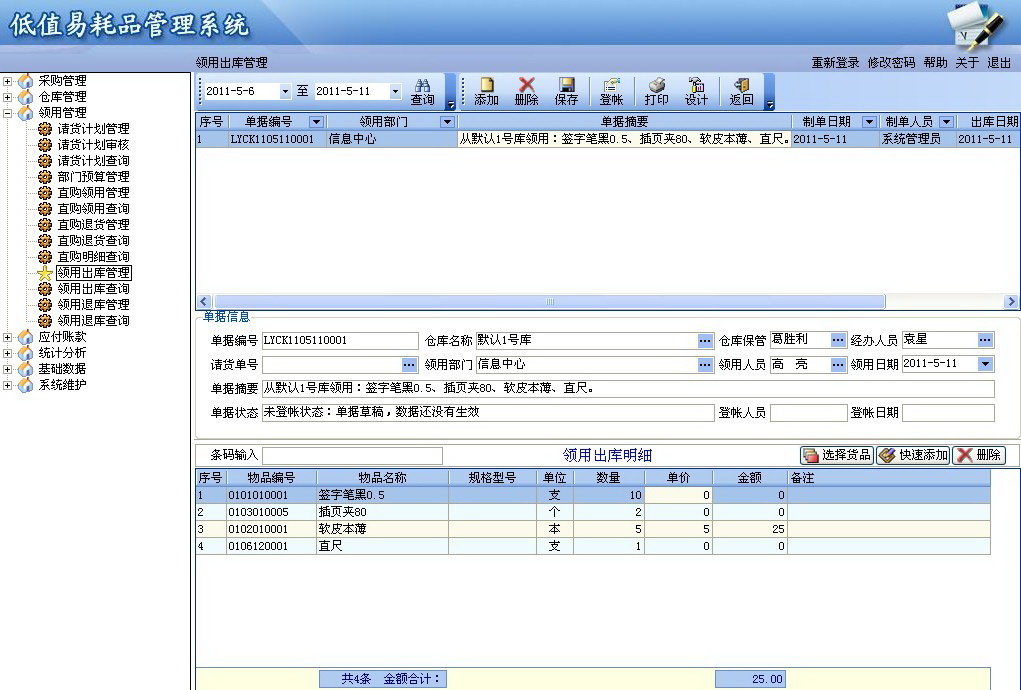Open 直购明细查询 in sidebar
This screenshot has height=690, width=1021.
coord(93,256)
